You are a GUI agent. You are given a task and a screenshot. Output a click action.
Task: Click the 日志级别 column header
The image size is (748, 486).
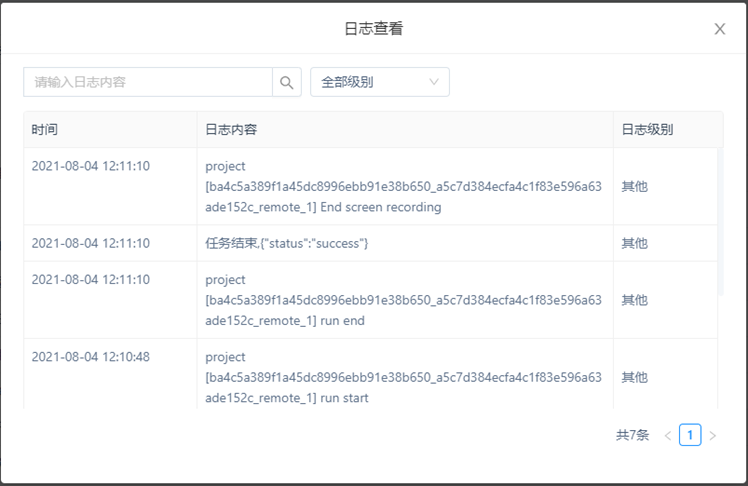pyautogui.click(x=647, y=130)
